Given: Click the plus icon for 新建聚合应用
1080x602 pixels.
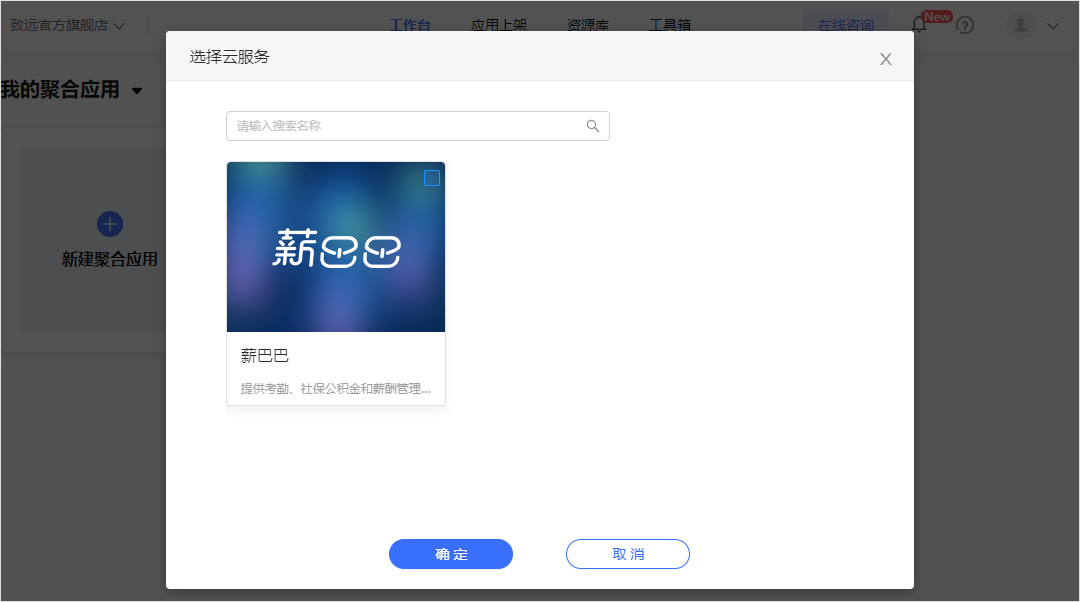Looking at the screenshot, I should [110, 224].
